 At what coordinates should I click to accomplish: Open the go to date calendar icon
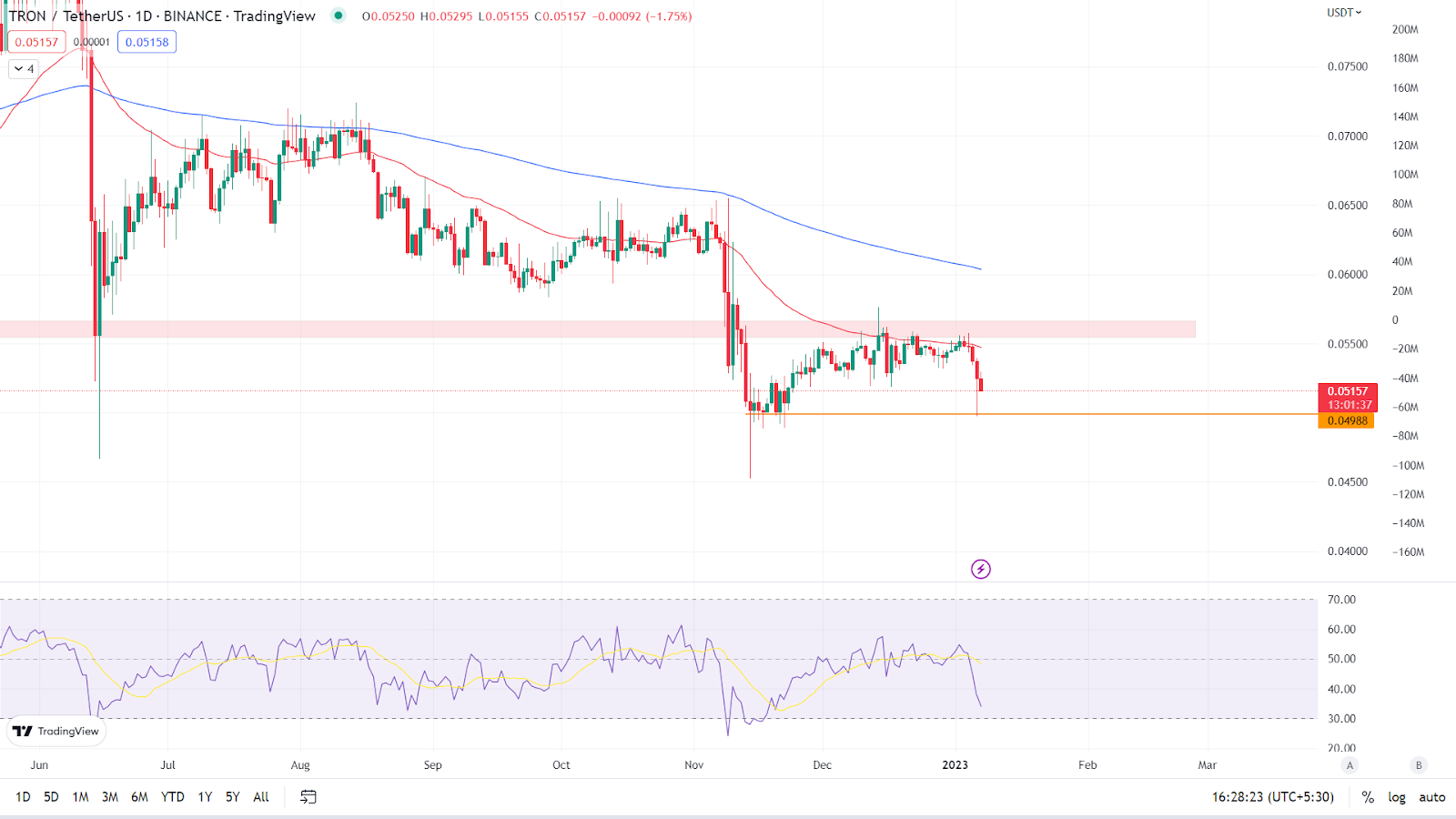[308, 797]
